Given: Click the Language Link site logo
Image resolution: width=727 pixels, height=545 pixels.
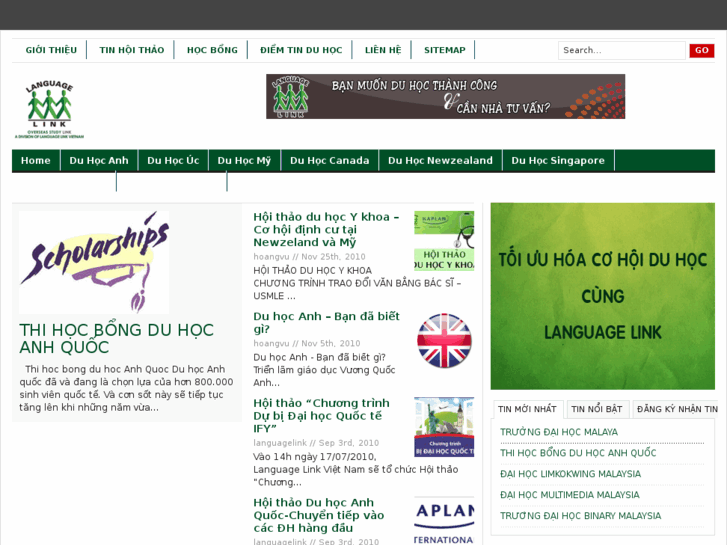Looking at the screenshot, I should (x=50, y=109).
